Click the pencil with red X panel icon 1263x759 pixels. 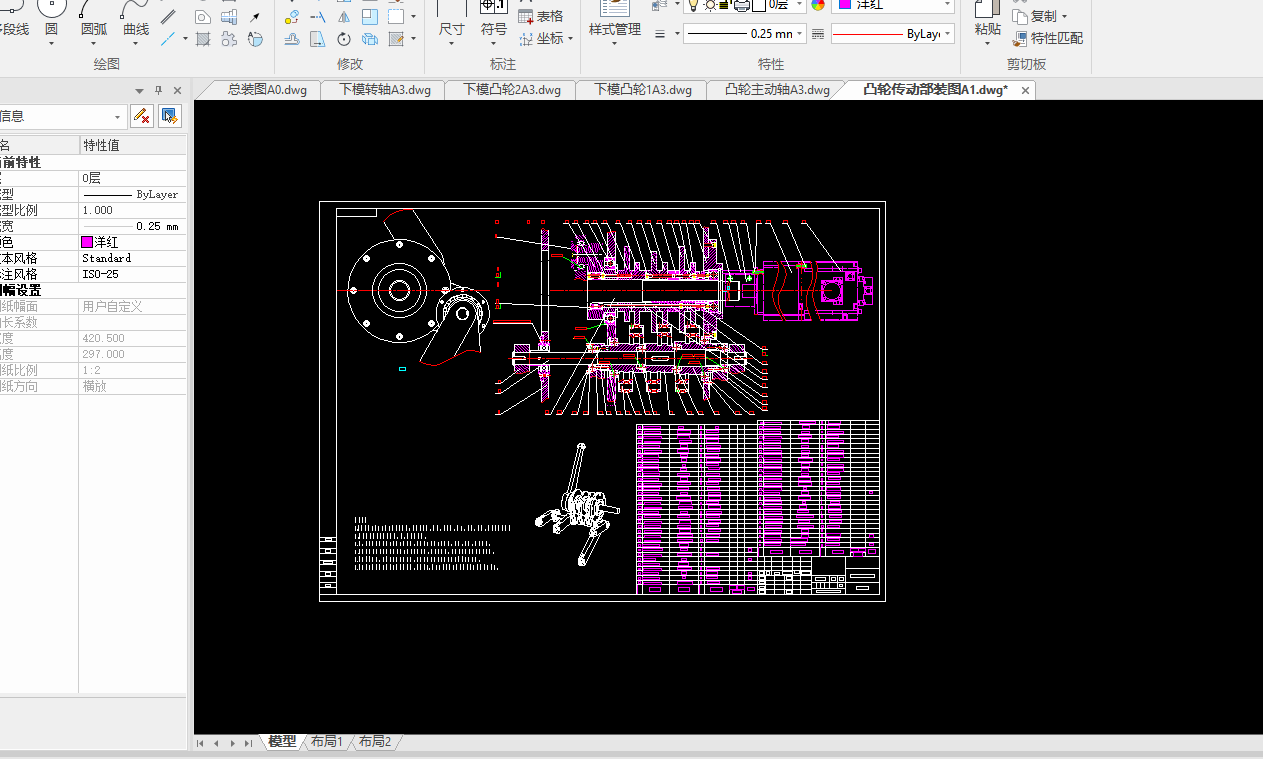tap(142, 116)
